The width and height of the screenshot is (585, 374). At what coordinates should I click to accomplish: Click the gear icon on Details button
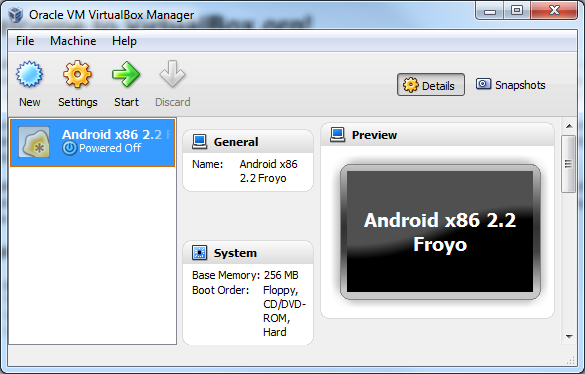pyautogui.click(x=410, y=85)
